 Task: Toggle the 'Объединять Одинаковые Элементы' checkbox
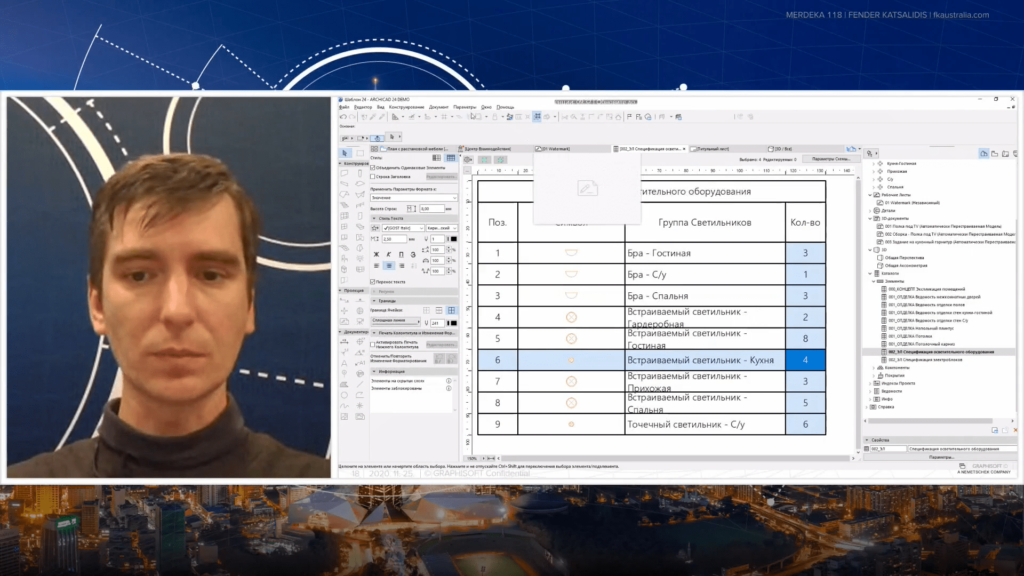373,166
